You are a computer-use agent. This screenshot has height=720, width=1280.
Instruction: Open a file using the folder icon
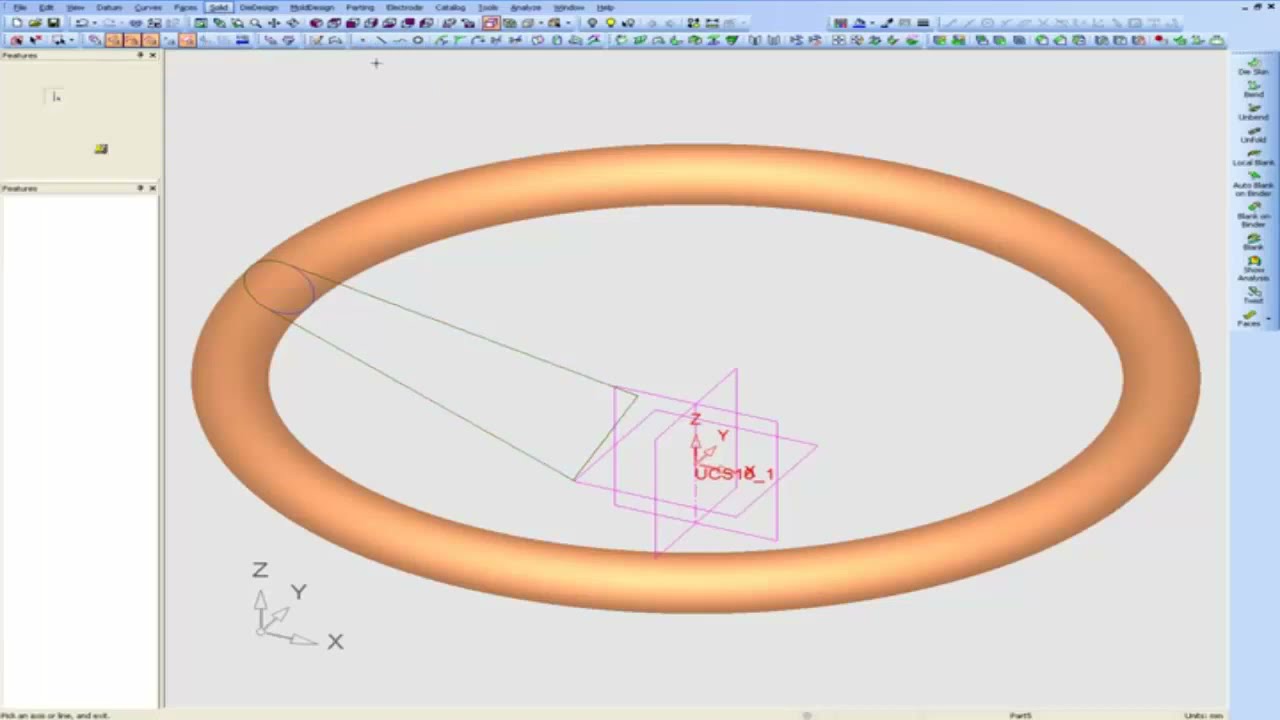(x=35, y=23)
